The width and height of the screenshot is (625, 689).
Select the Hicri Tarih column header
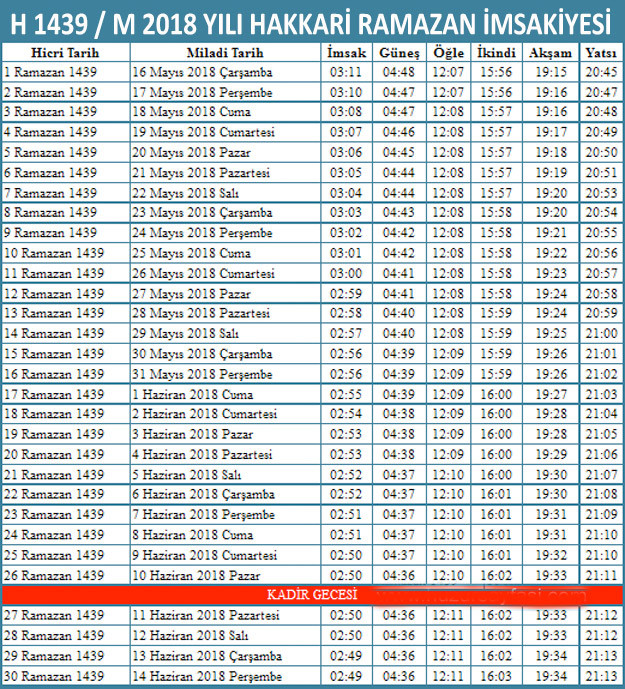(x=64, y=52)
